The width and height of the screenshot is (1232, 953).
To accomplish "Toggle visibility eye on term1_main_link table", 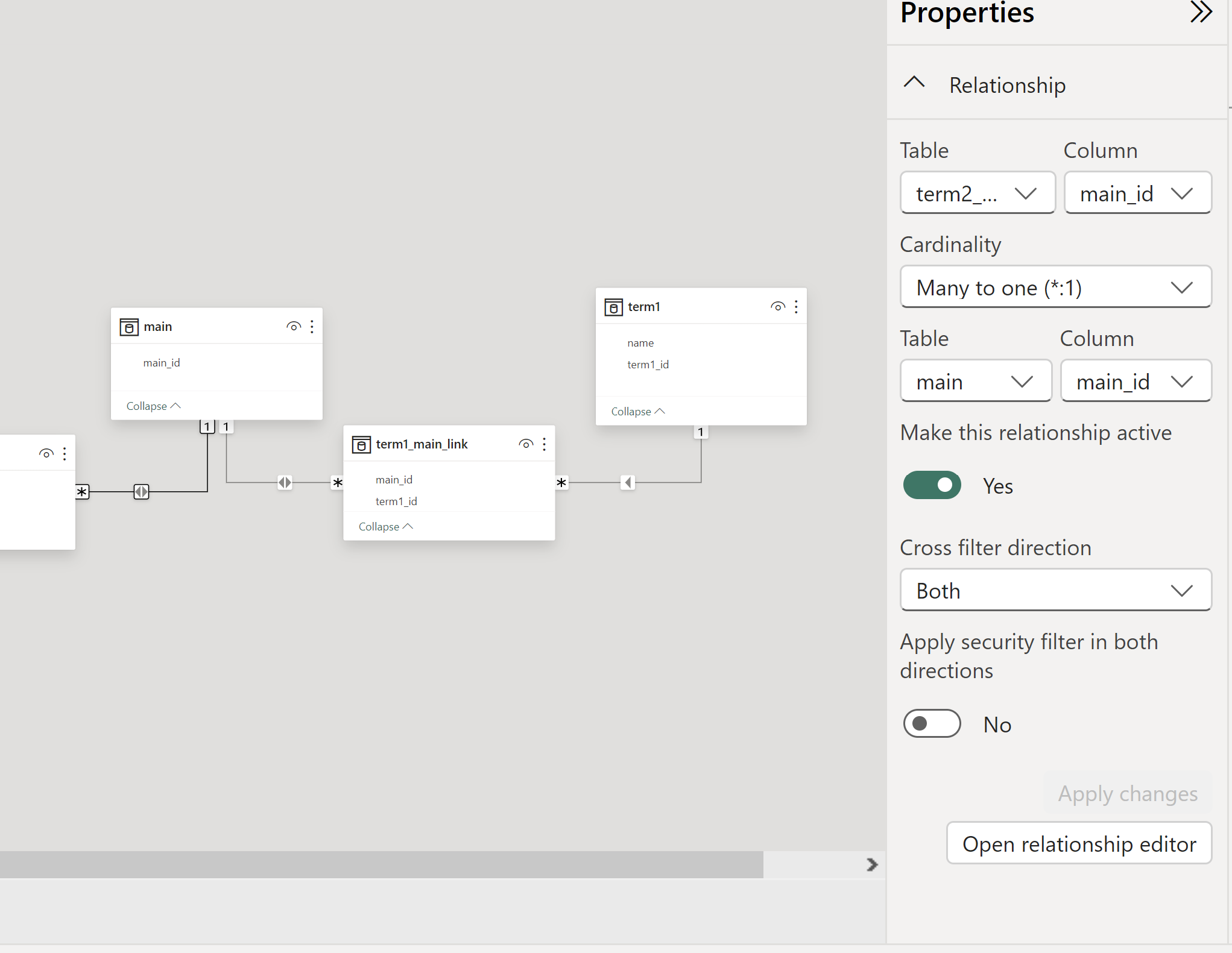I will 526,444.
